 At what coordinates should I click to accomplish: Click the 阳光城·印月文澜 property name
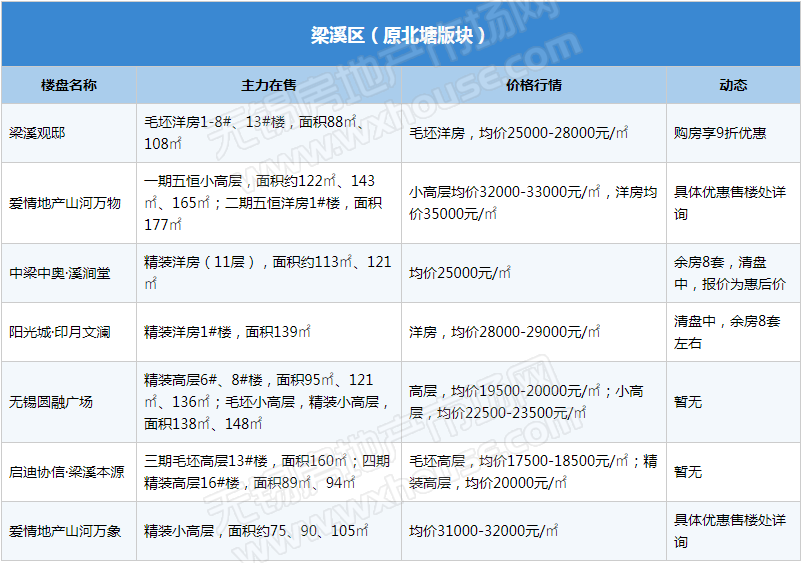(59, 332)
